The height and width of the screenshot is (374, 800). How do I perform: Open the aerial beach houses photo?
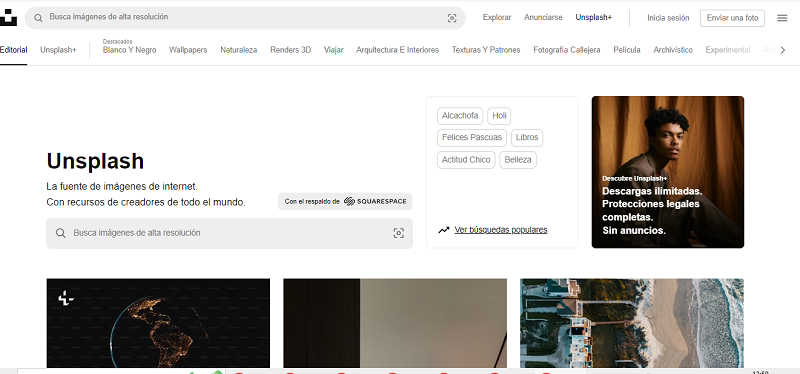click(x=632, y=322)
